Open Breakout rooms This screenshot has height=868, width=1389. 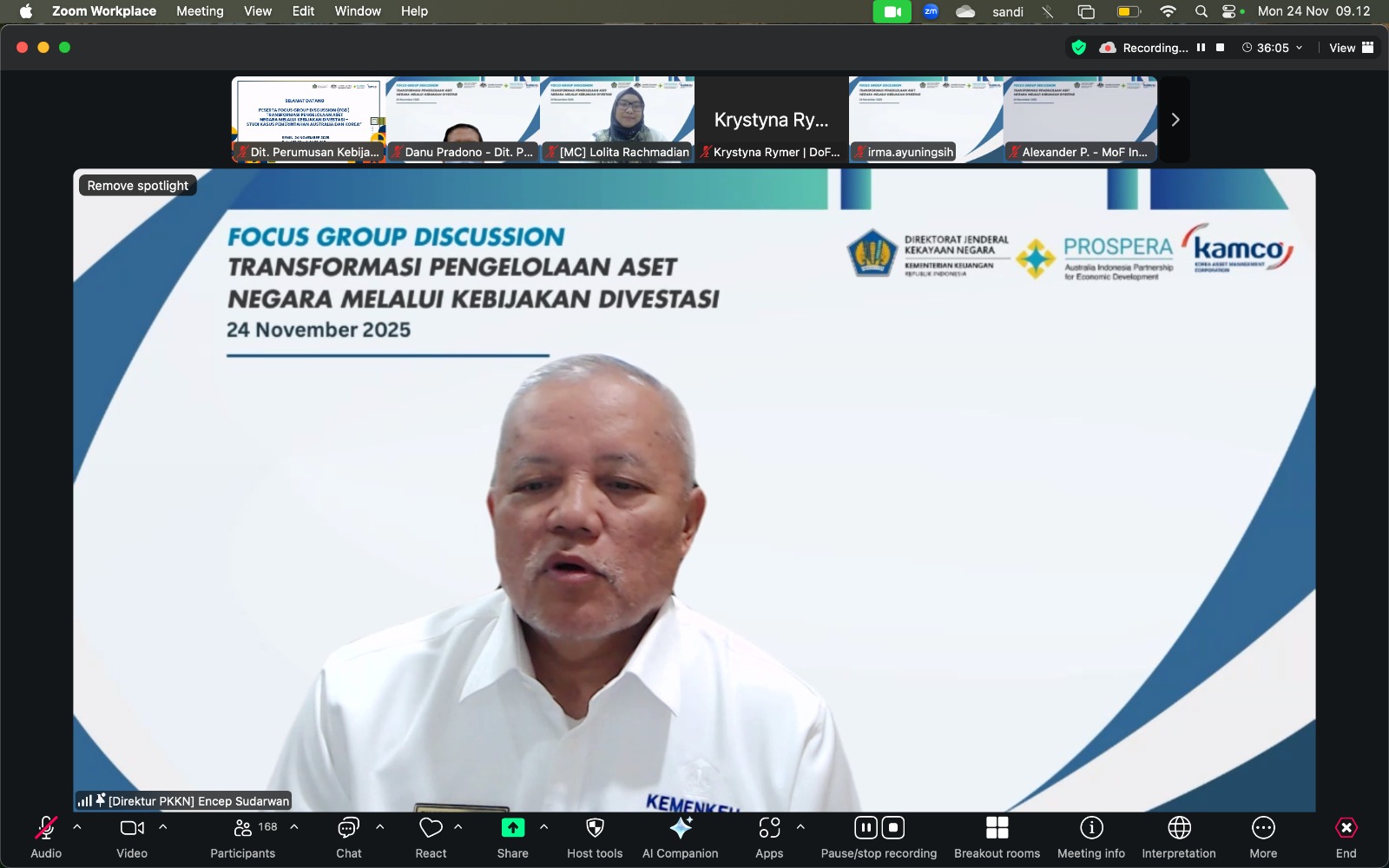[997, 829]
